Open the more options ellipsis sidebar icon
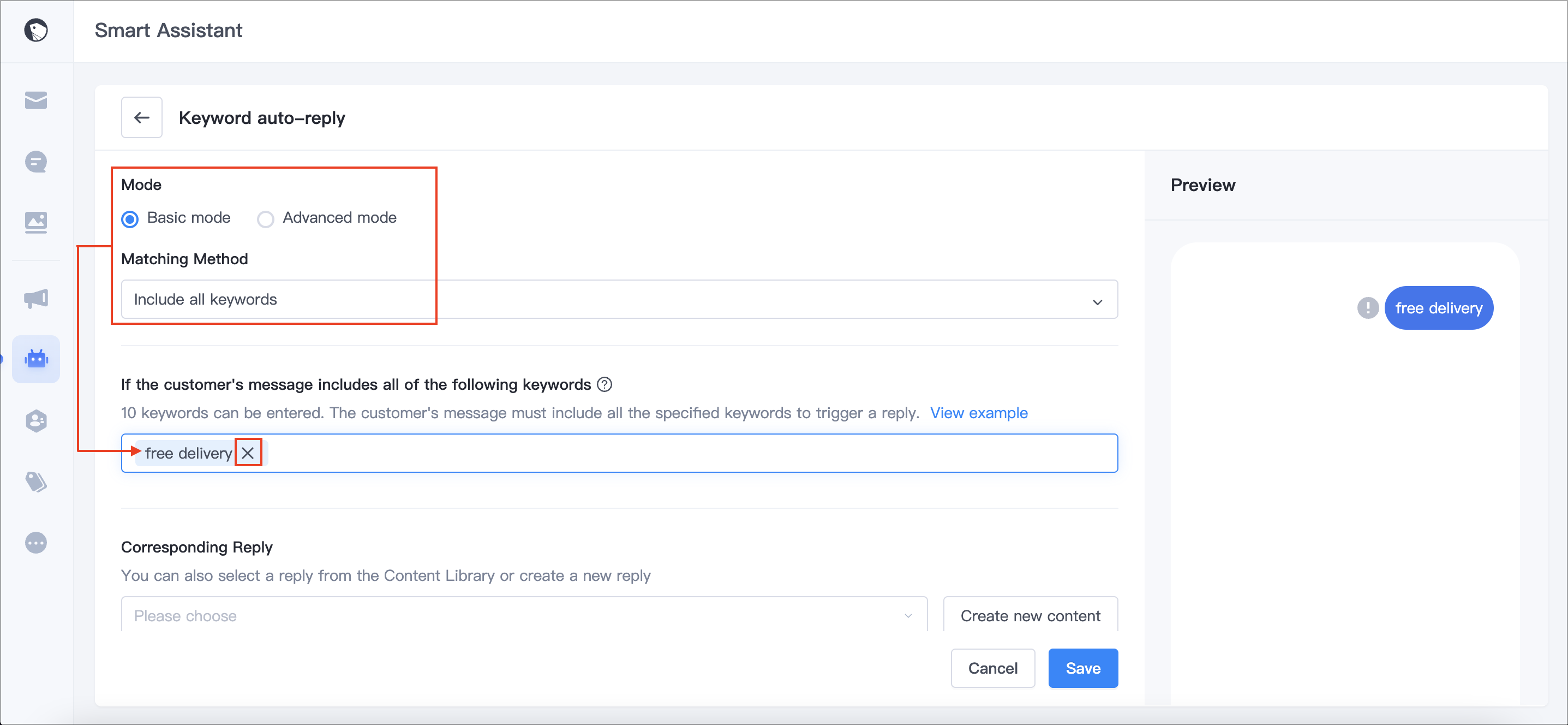Viewport: 1568px width, 725px height. click(36, 542)
